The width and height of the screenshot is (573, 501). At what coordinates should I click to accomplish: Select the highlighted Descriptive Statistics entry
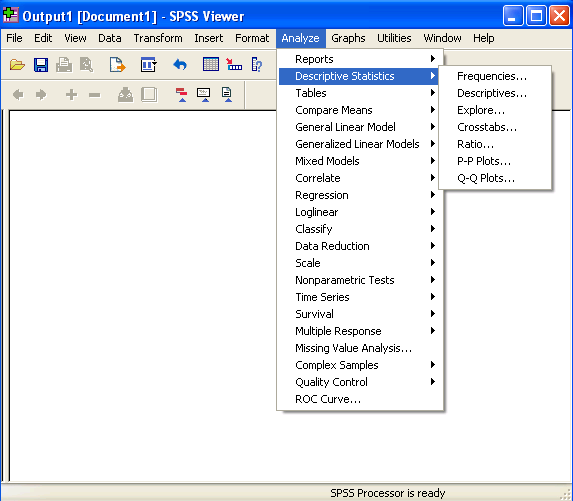pyautogui.click(x=358, y=76)
